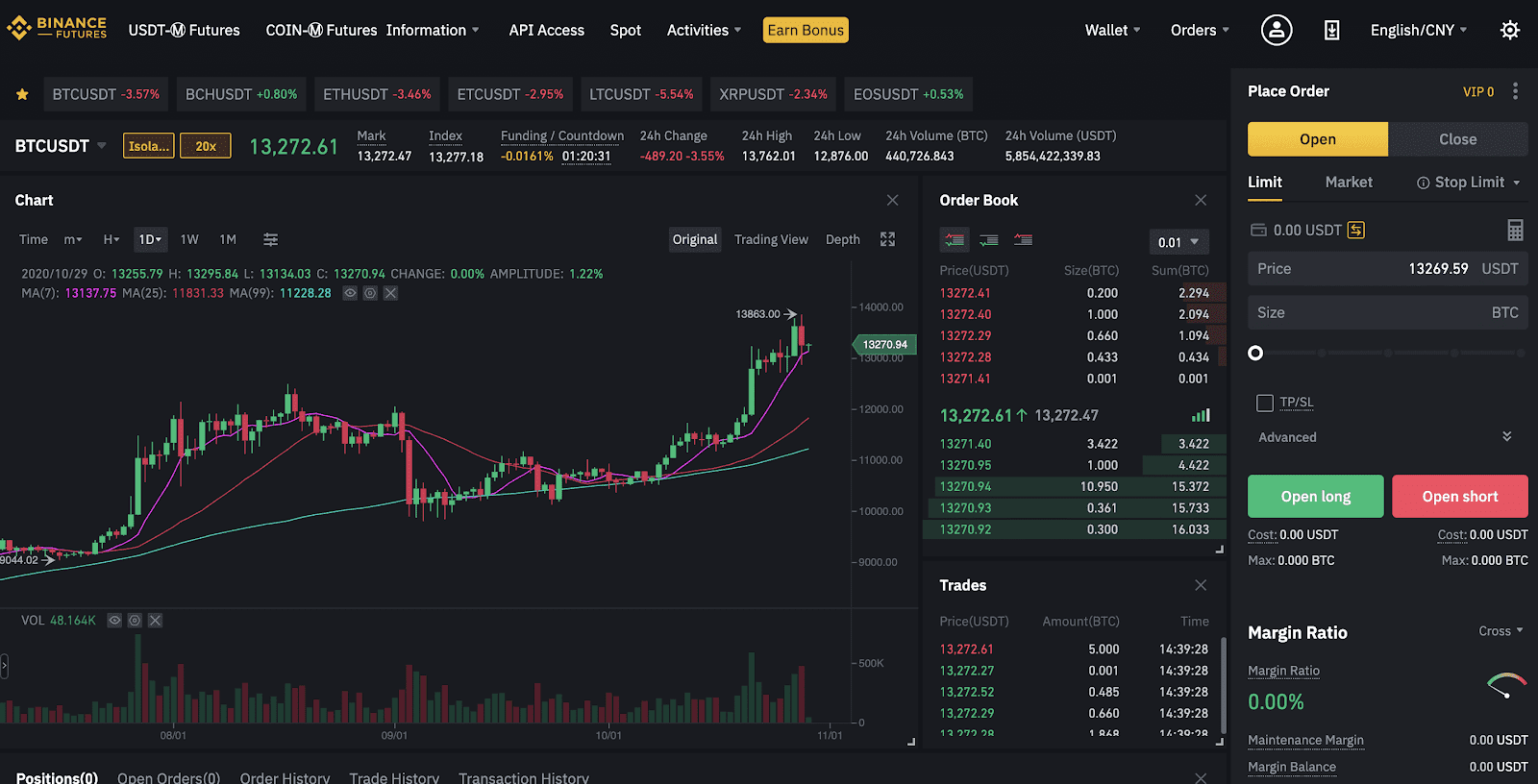Switch to Open Orders(0) tab

pyautogui.click(x=169, y=777)
